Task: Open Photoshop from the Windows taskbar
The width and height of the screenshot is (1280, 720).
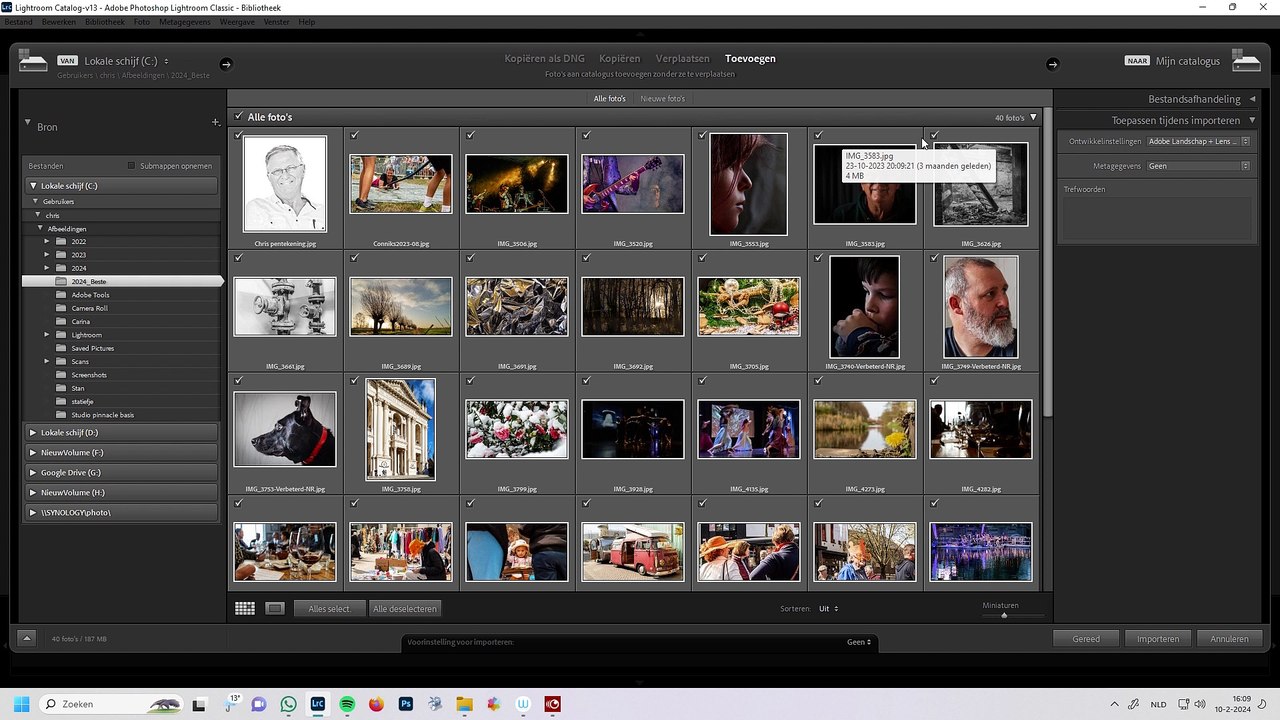Action: [x=406, y=704]
